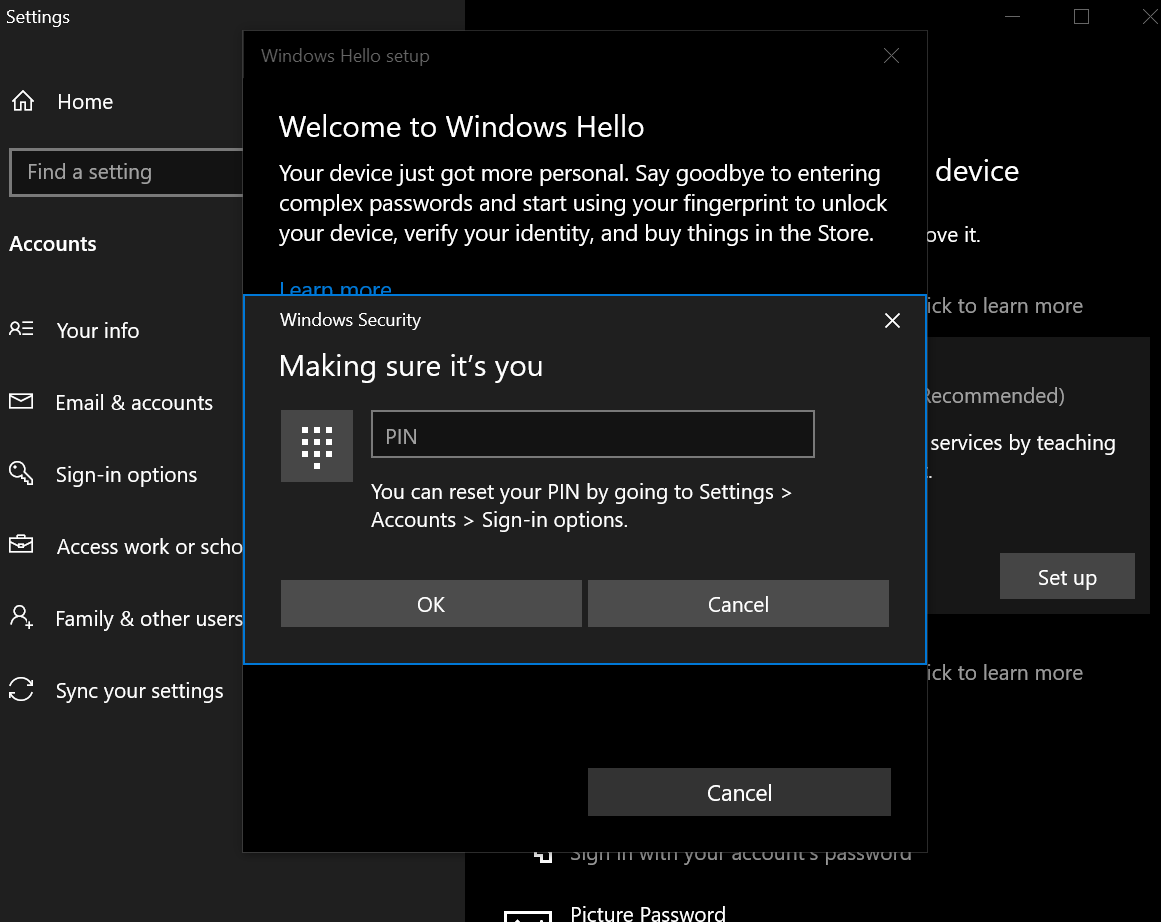Click the person-plus icon for Family users
The height and width of the screenshot is (922, 1161).
(x=21, y=617)
